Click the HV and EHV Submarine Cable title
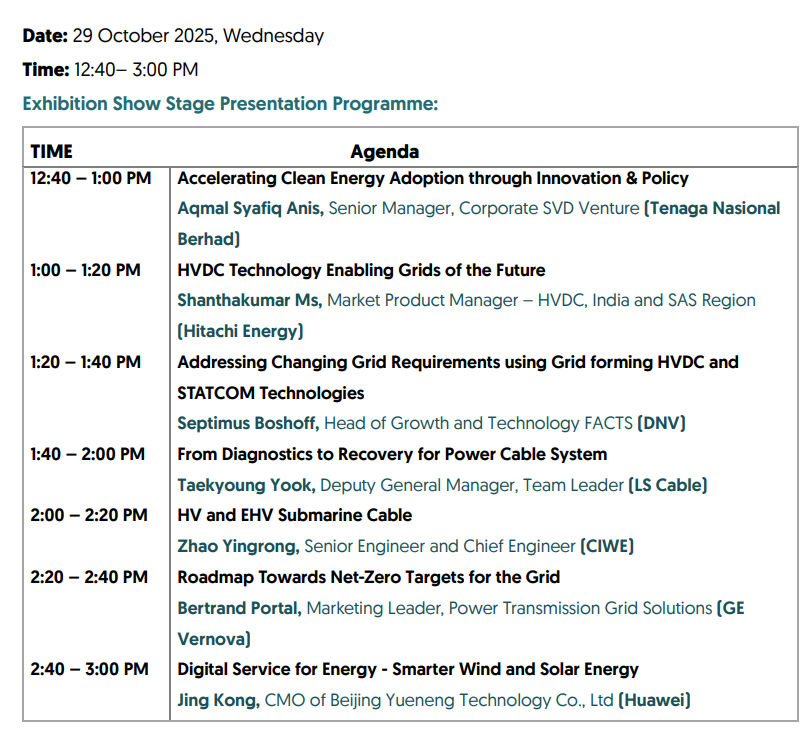This screenshot has width=811, height=733. [x=295, y=515]
